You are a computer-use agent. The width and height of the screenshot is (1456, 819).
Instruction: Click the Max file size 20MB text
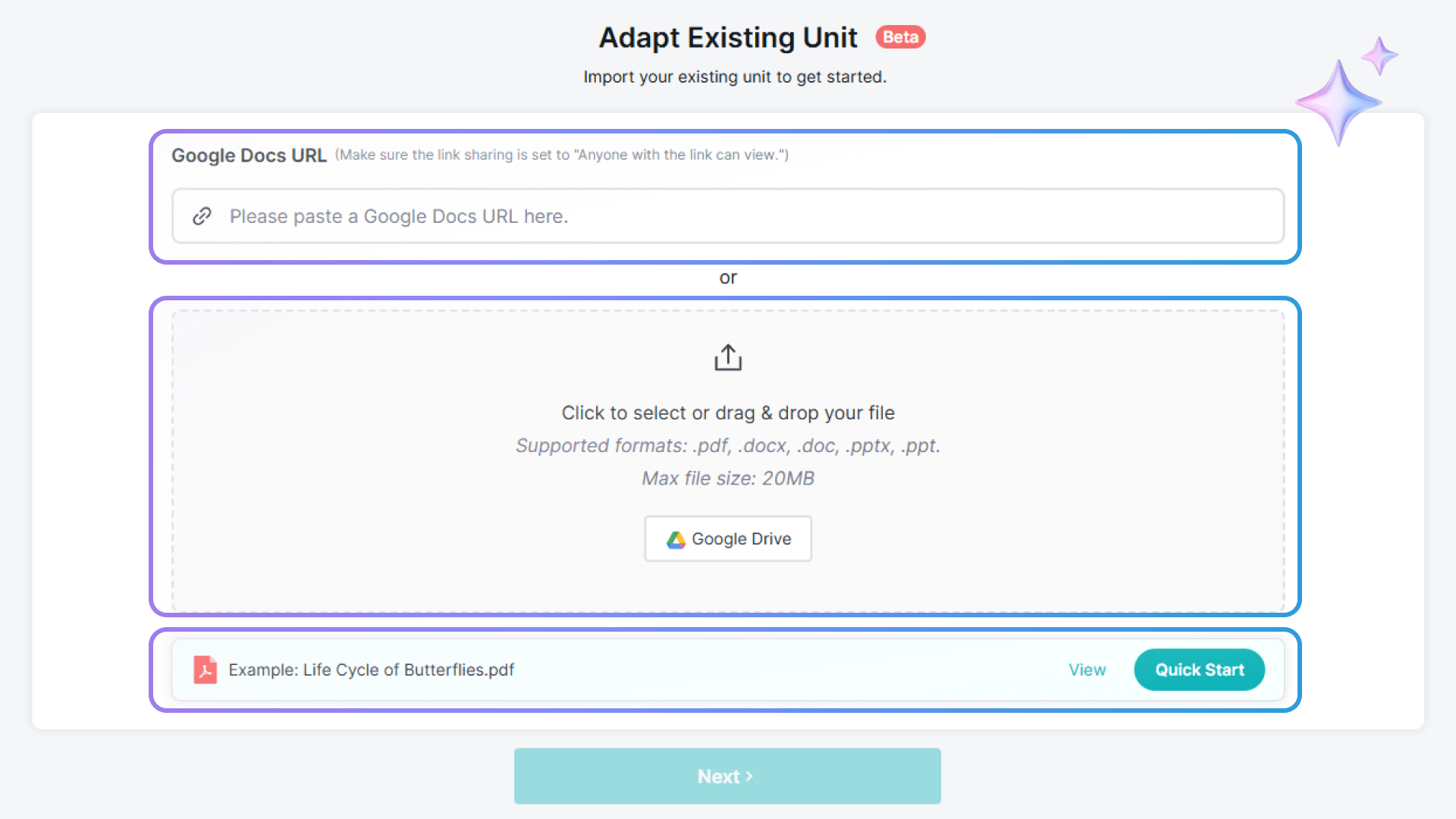point(728,479)
